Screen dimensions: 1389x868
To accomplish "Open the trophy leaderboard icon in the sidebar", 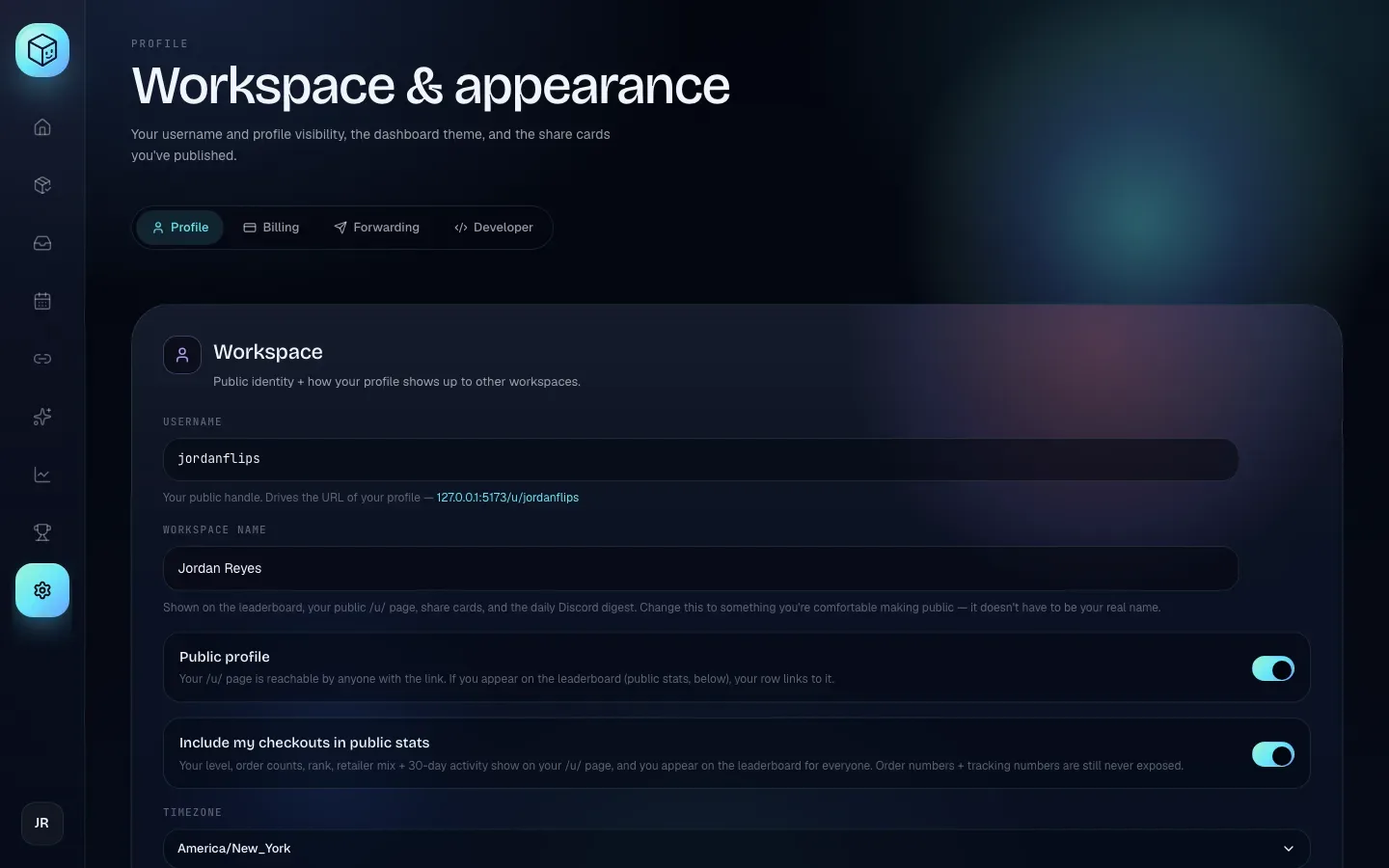I will pos(42,532).
